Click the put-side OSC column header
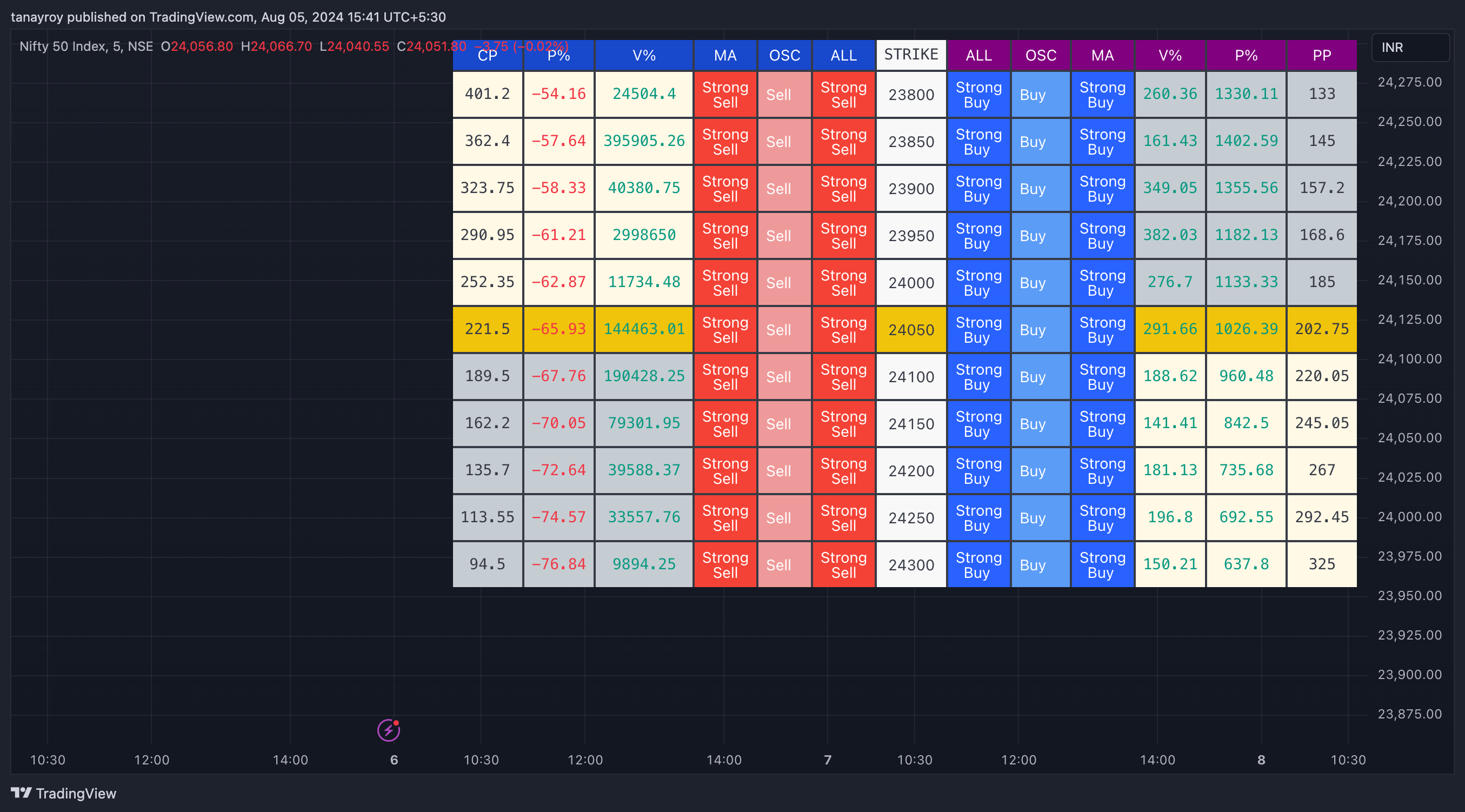 point(1040,55)
